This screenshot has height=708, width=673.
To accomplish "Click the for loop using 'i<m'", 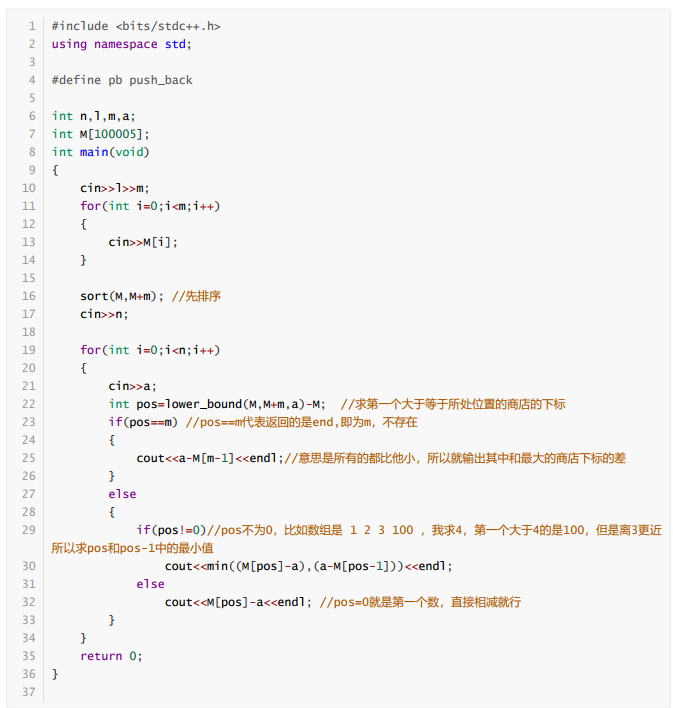I will pyautogui.click(x=150, y=206).
